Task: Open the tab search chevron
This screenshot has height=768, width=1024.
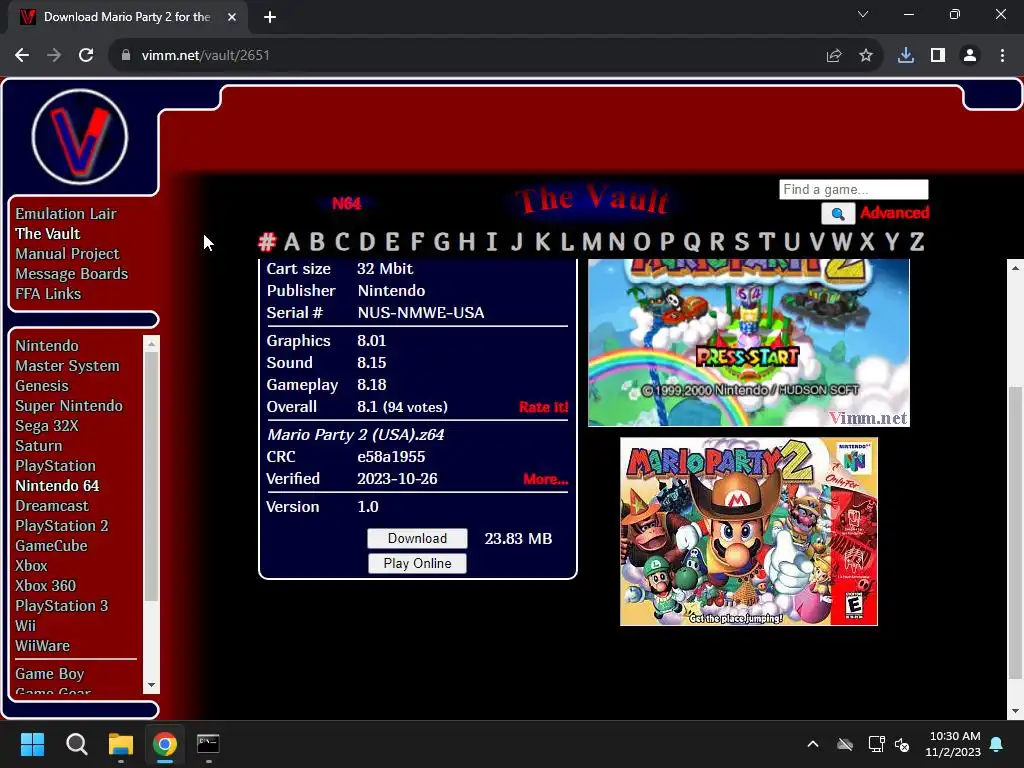Action: tap(863, 14)
